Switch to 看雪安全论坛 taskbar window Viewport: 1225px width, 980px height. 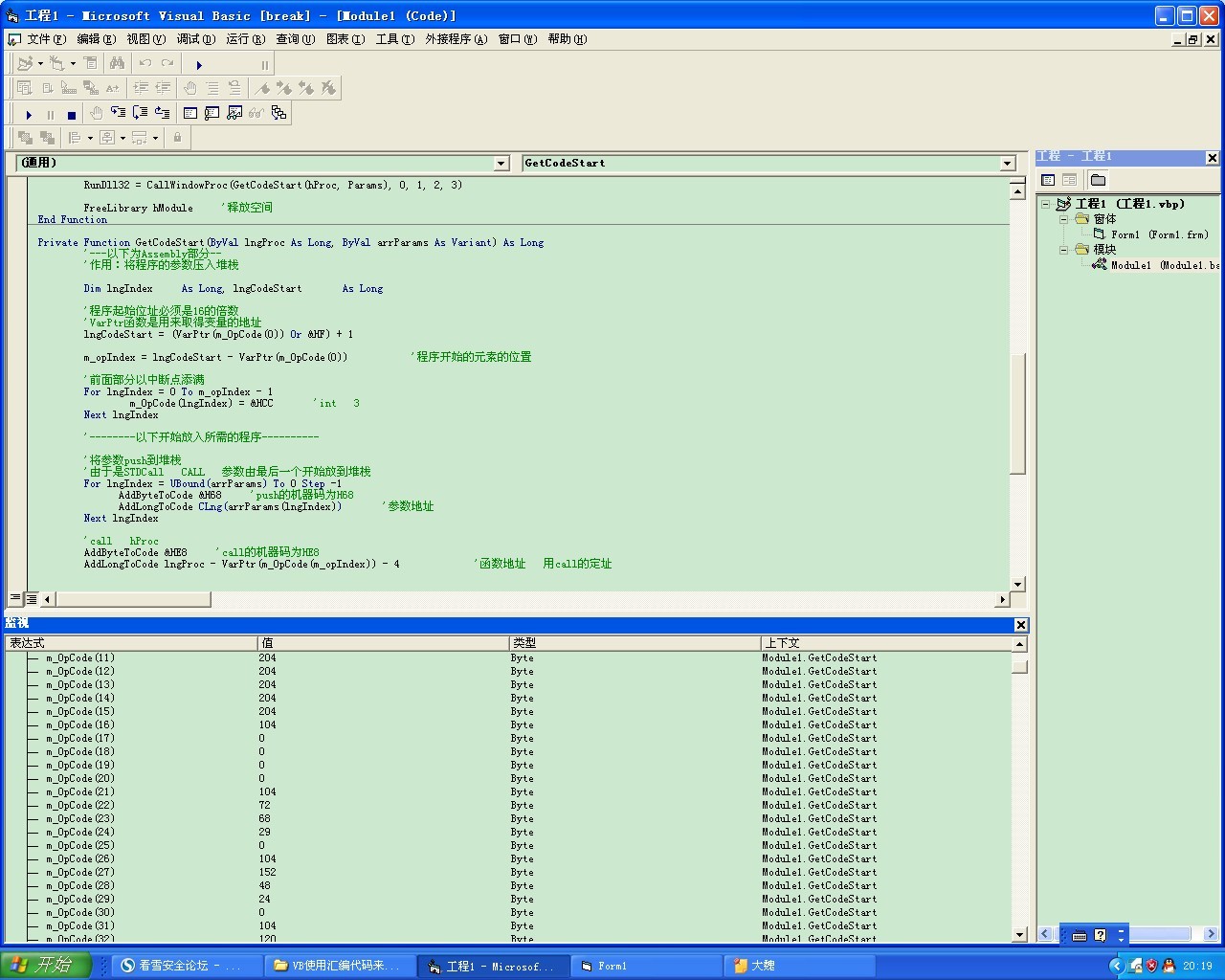[x=188, y=966]
